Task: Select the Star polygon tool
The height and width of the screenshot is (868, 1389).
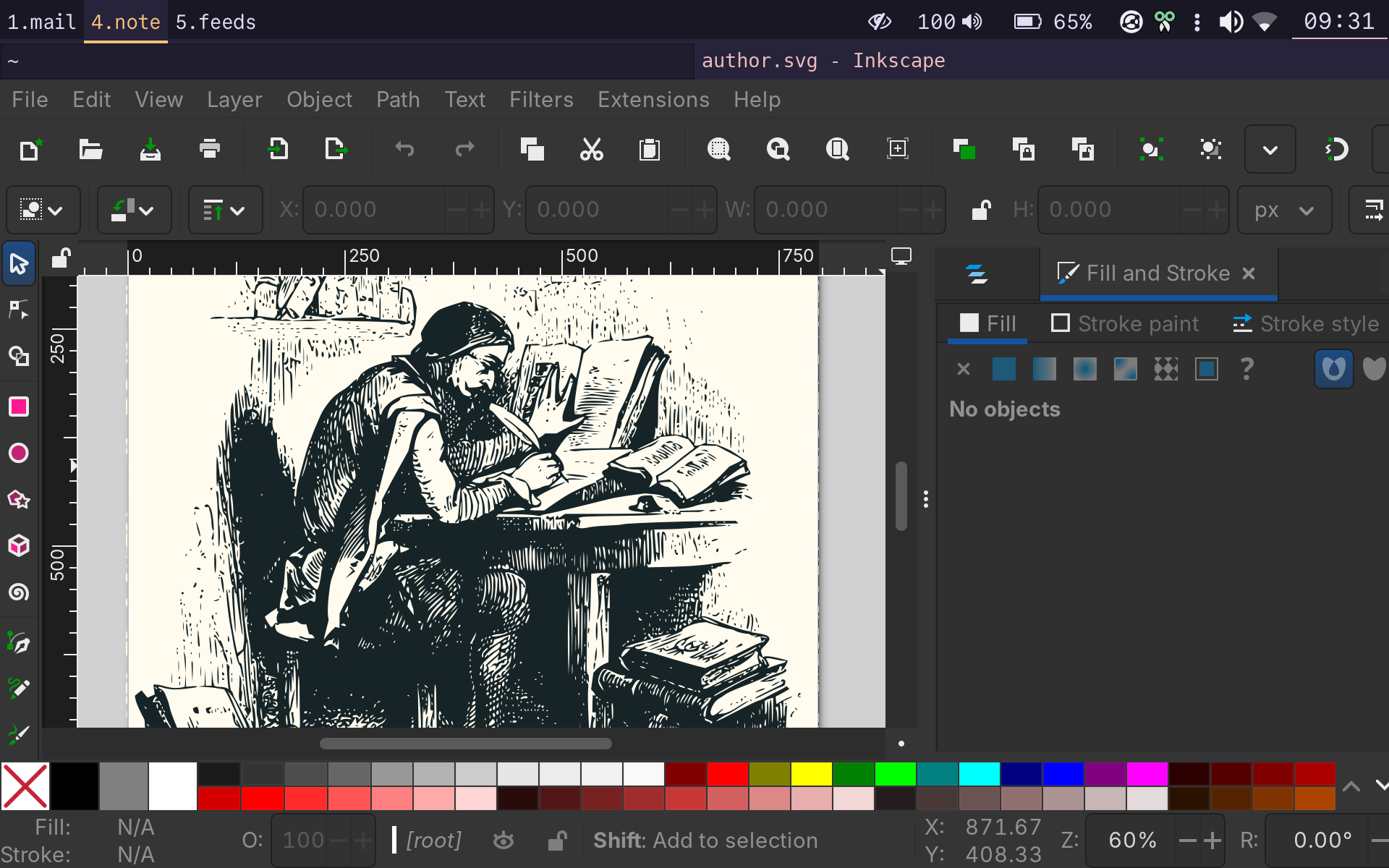Action: (19, 499)
